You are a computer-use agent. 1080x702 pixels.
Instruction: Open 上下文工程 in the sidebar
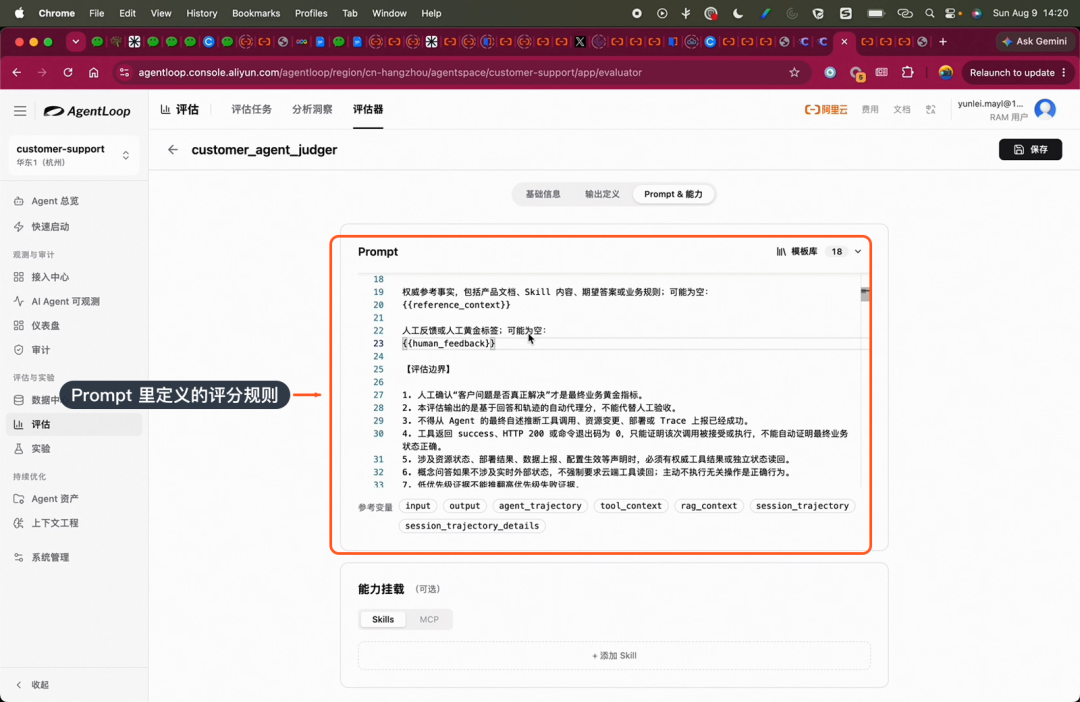tap(55, 523)
